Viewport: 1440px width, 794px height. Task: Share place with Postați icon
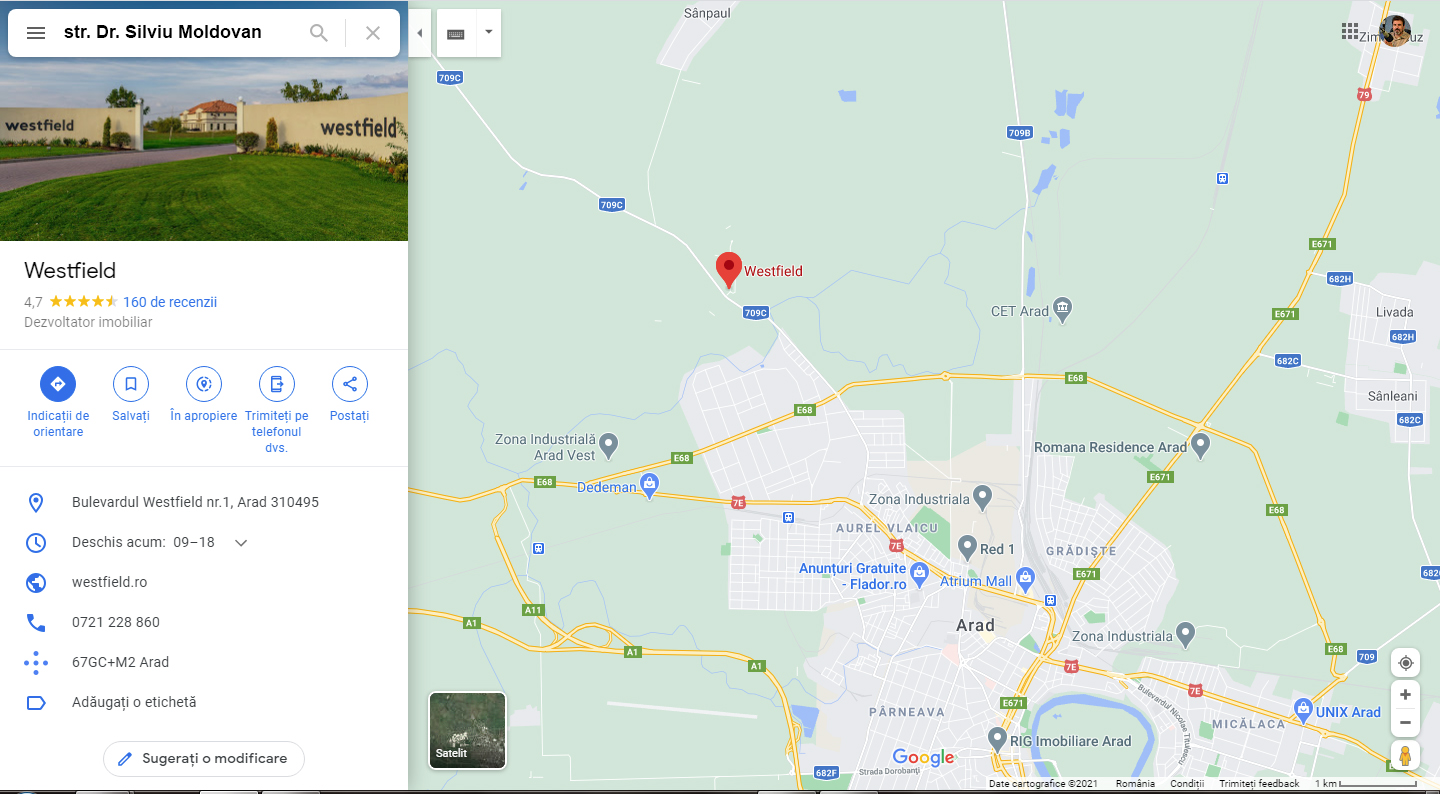tap(350, 384)
